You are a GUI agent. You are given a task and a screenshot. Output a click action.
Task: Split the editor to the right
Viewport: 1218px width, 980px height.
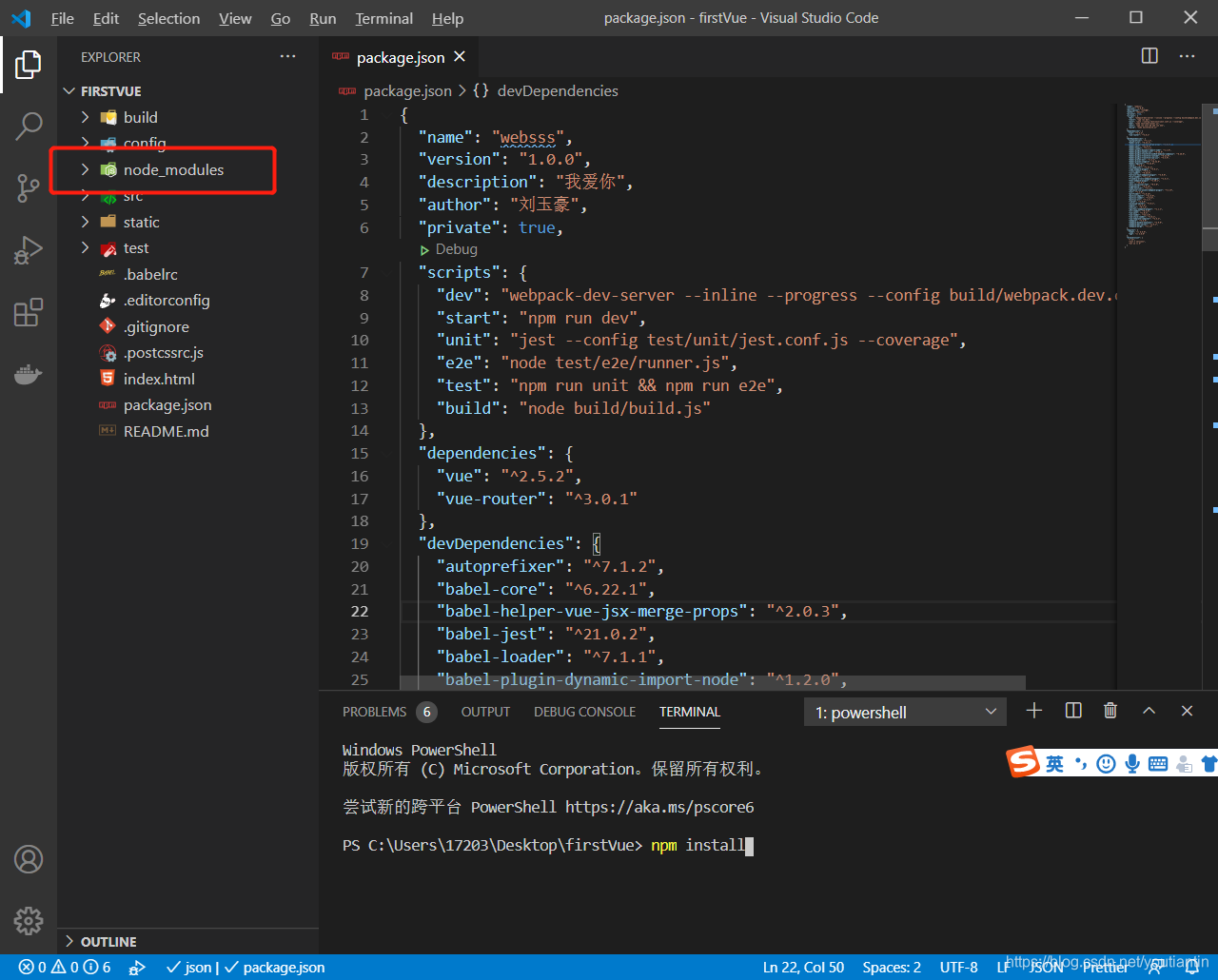click(1149, 56)
